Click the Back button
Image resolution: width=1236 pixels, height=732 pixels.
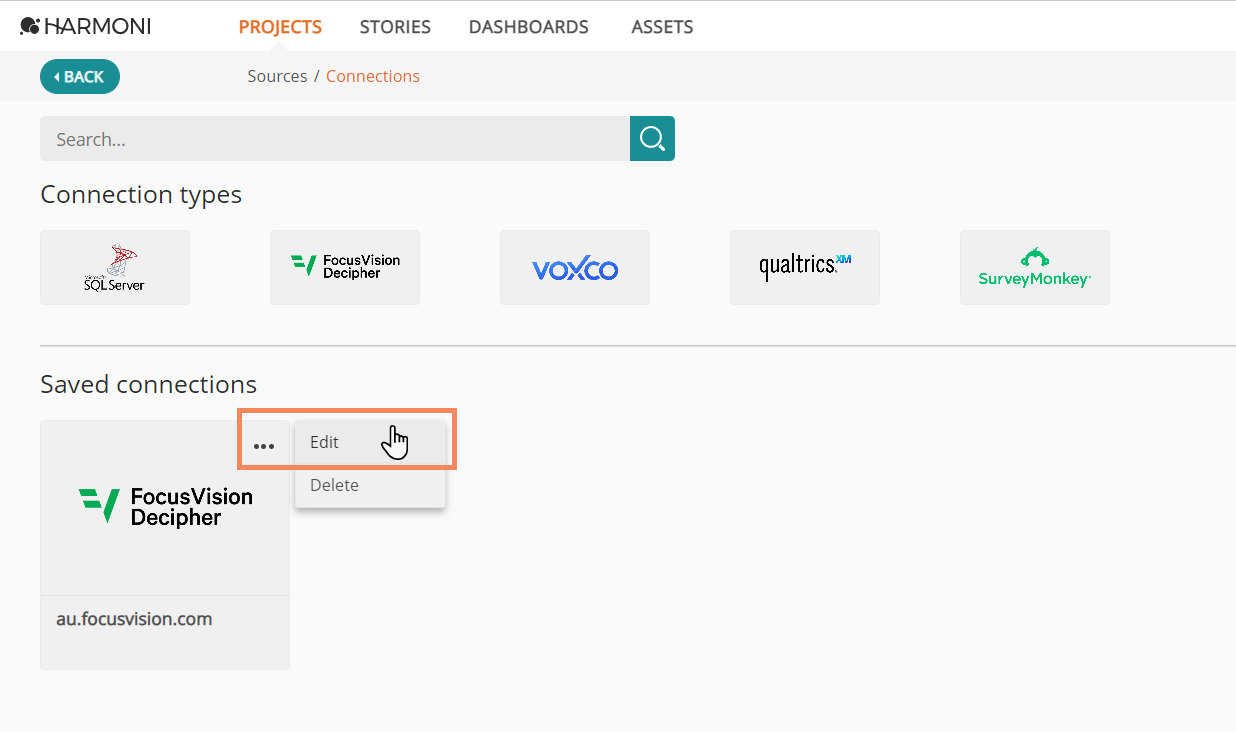pos(80,77)
